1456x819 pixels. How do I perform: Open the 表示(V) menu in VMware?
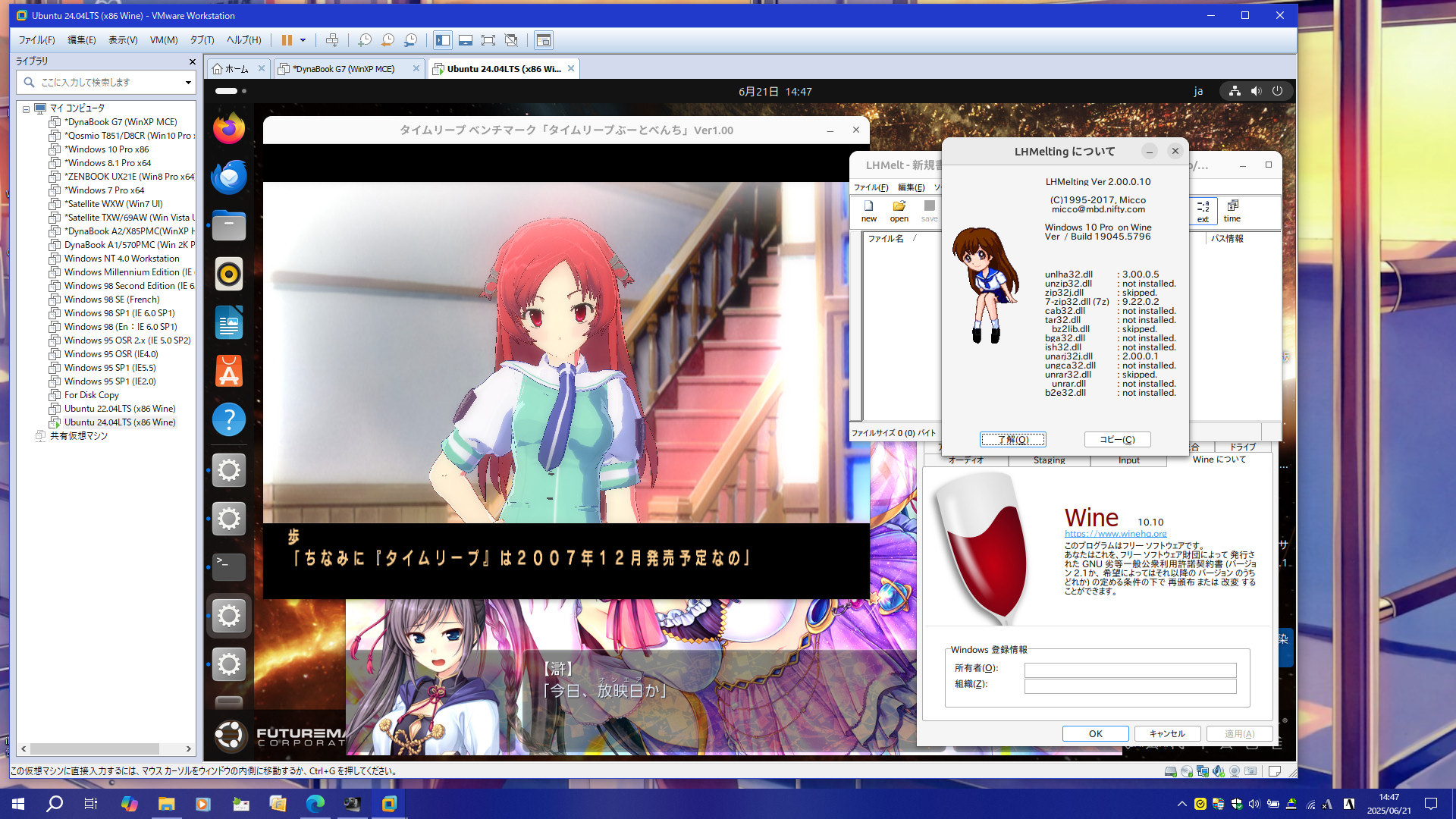click(122, 40)
